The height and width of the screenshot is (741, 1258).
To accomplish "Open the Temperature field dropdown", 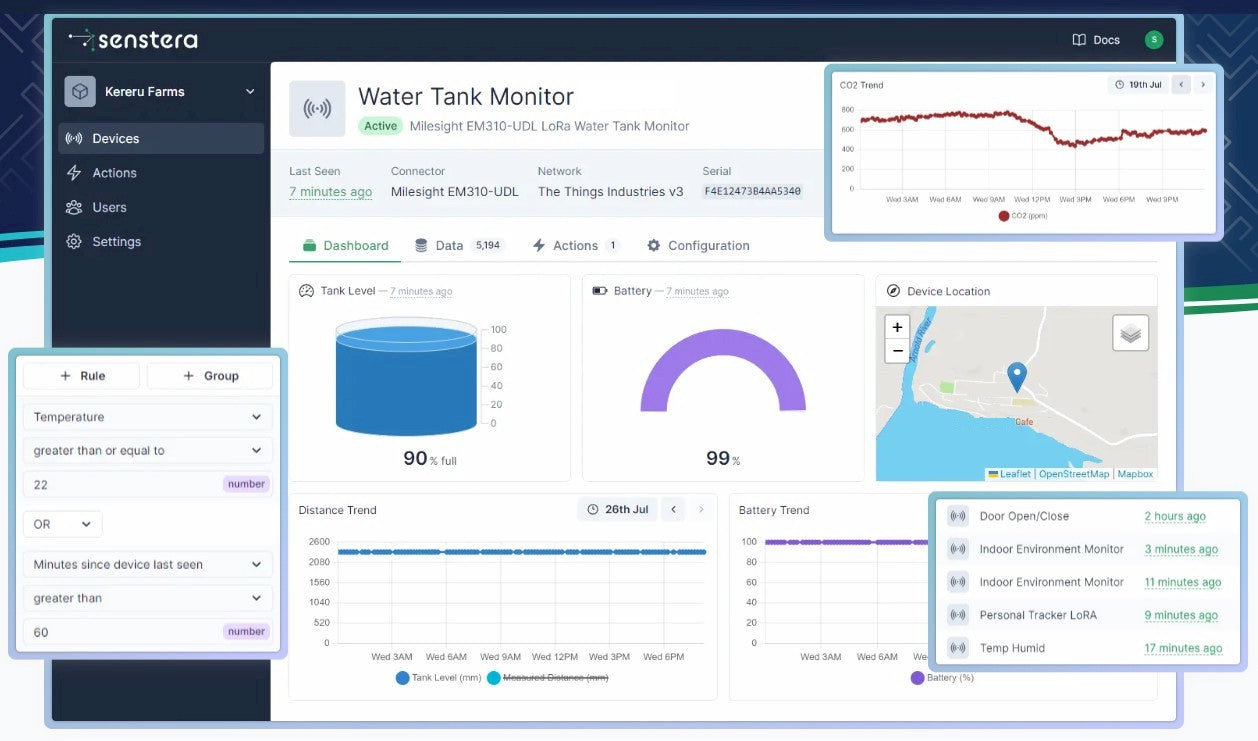I will [x=147, y=417].
